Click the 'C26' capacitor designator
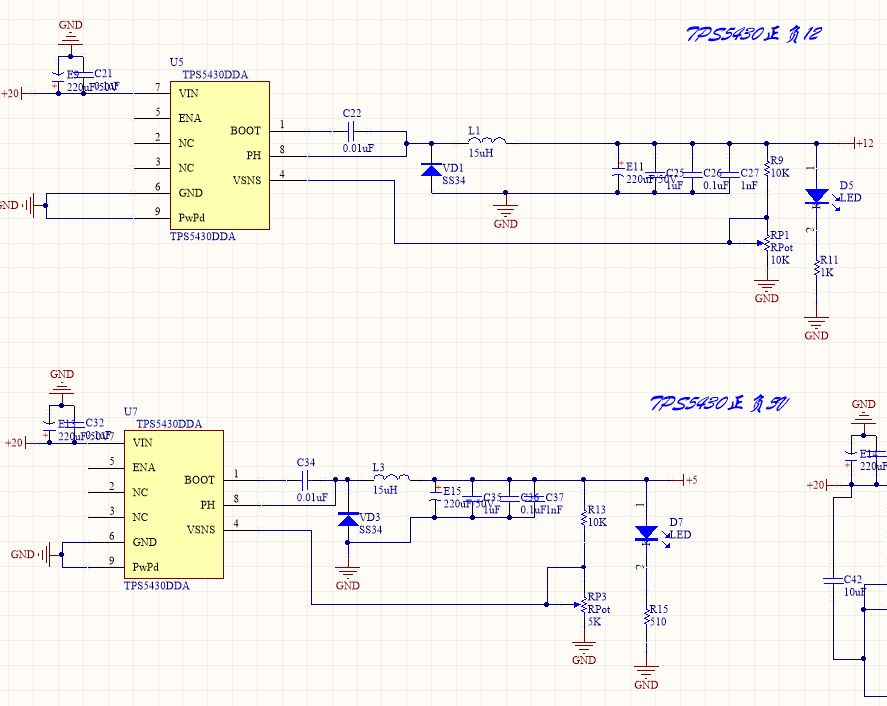This screenshot has width=887, height=706. (712, 173)
